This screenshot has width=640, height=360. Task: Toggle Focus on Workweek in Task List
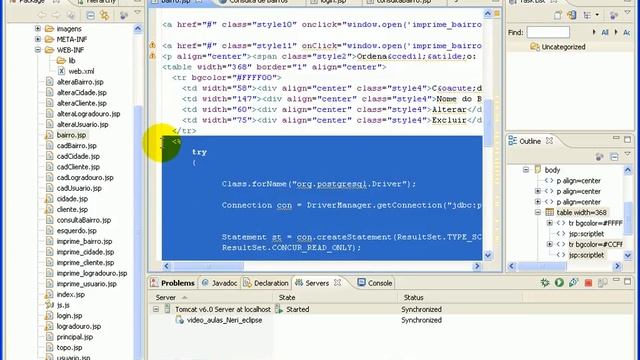613,16
